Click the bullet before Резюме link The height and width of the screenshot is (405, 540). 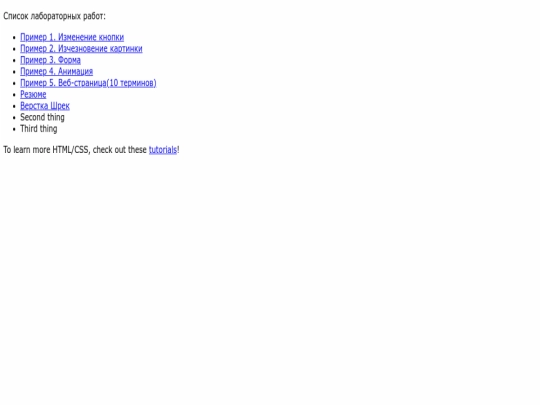coord(14,95)
